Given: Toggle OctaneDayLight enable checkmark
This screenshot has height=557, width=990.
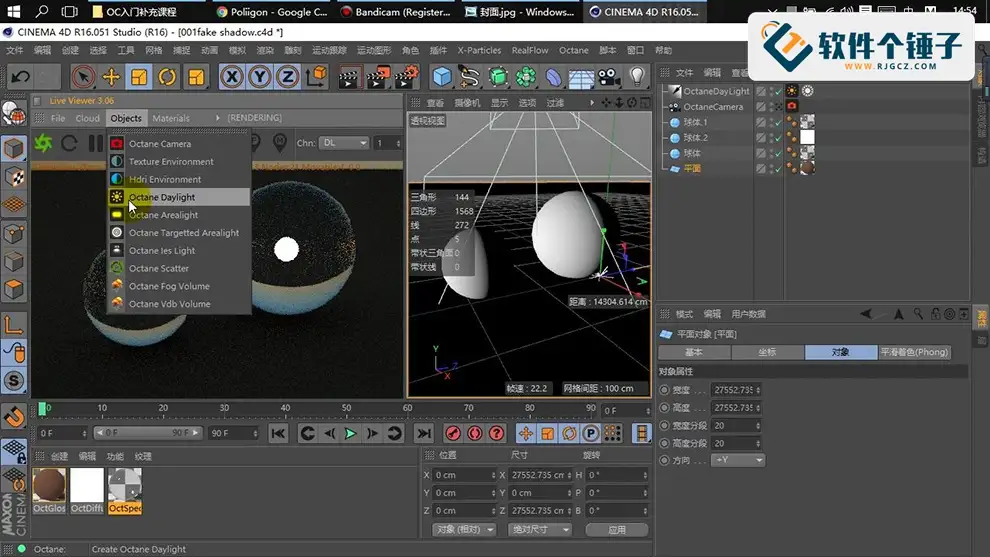Looking at the screenshot, I should (x=778, y=91).
